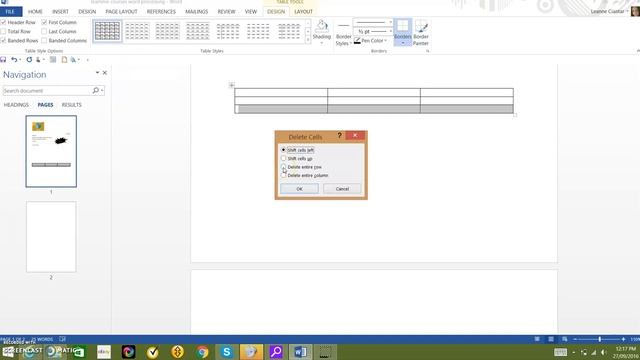Select Shift cells left option
The height and width of the screenshot is (360, 640).
284,150
